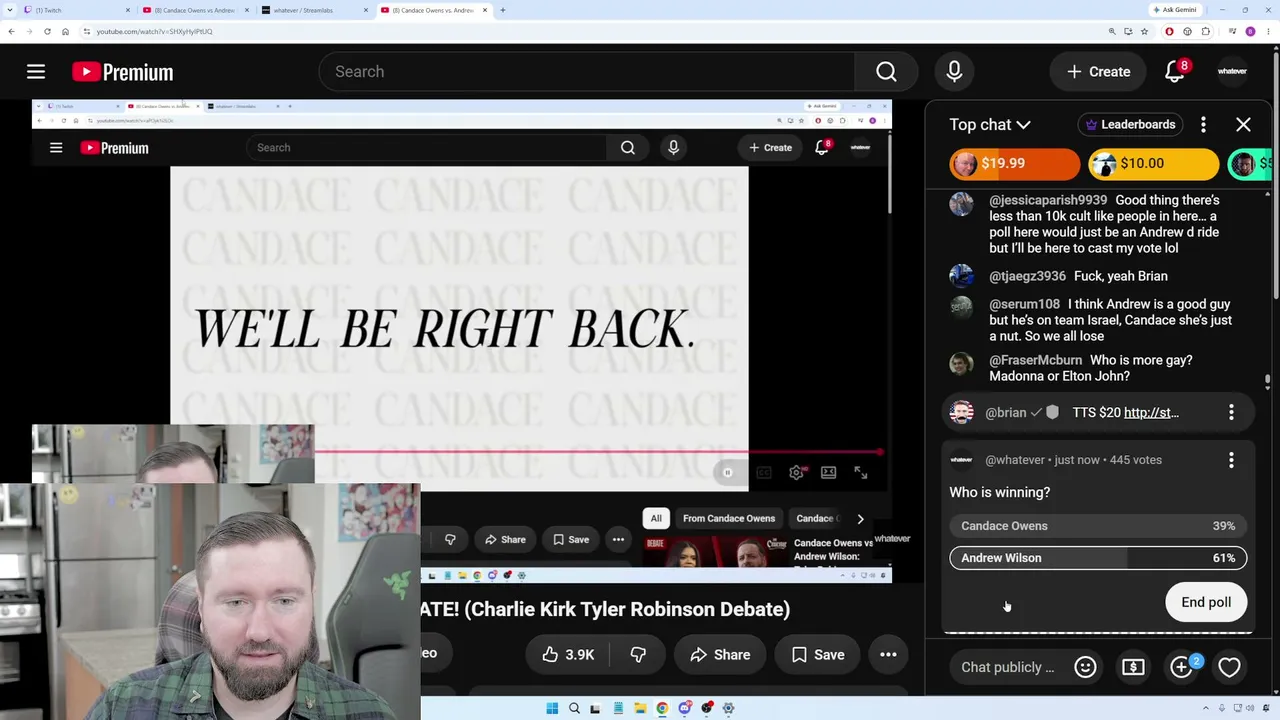Open @serum108 chat username
The height and width of the screenshot is (720, 1280).
coord(1024,304)
